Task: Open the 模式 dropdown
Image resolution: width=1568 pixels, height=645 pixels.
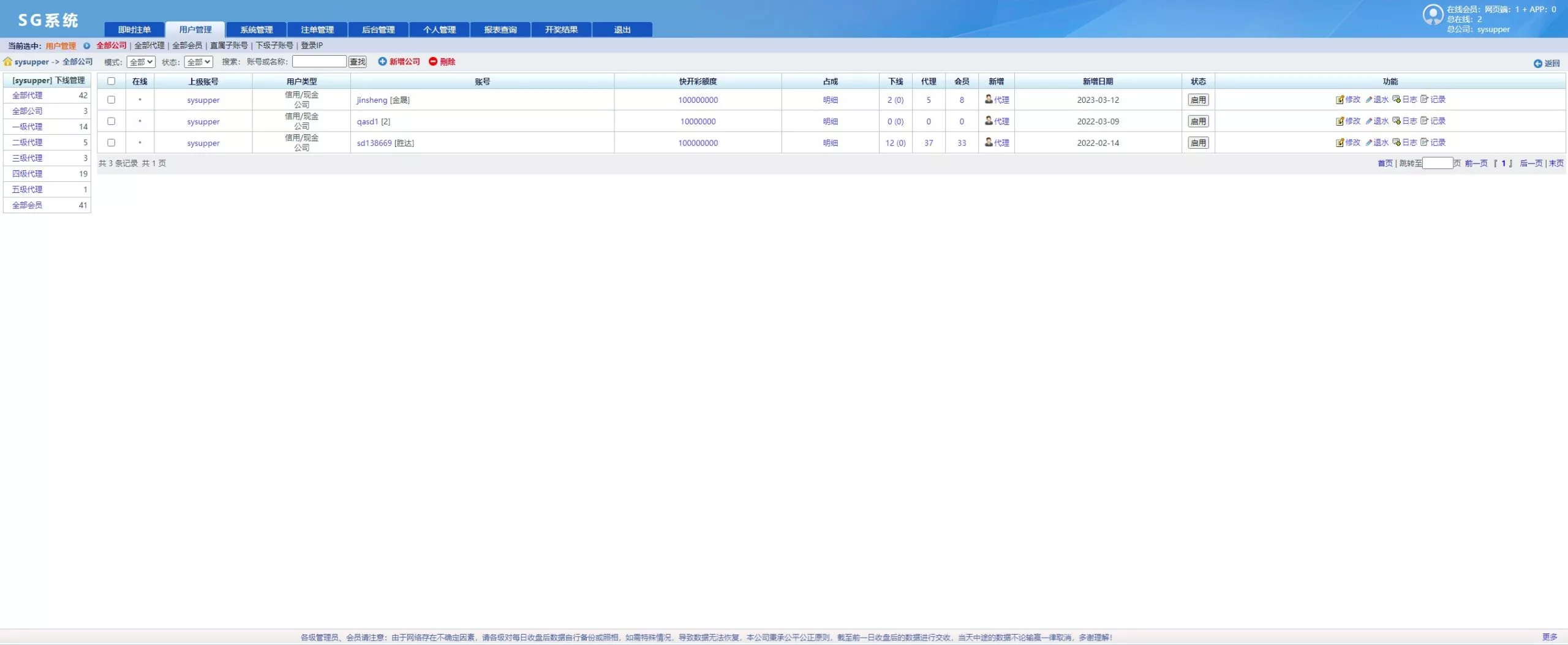Action: tap(141, 62)
